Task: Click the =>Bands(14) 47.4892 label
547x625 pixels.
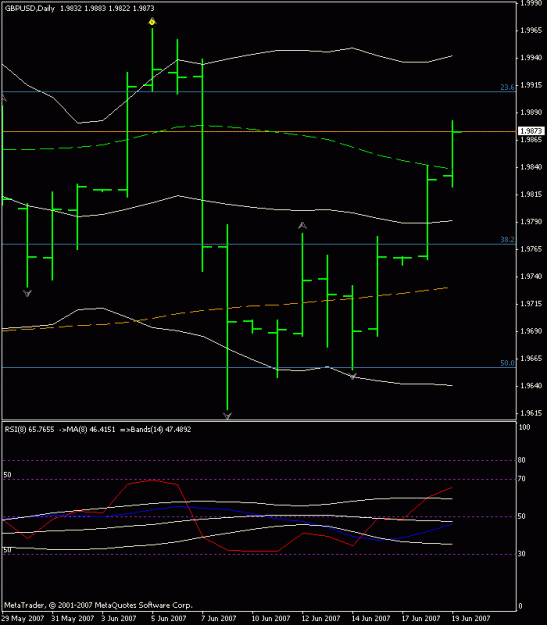Action: tap(155, 429)
